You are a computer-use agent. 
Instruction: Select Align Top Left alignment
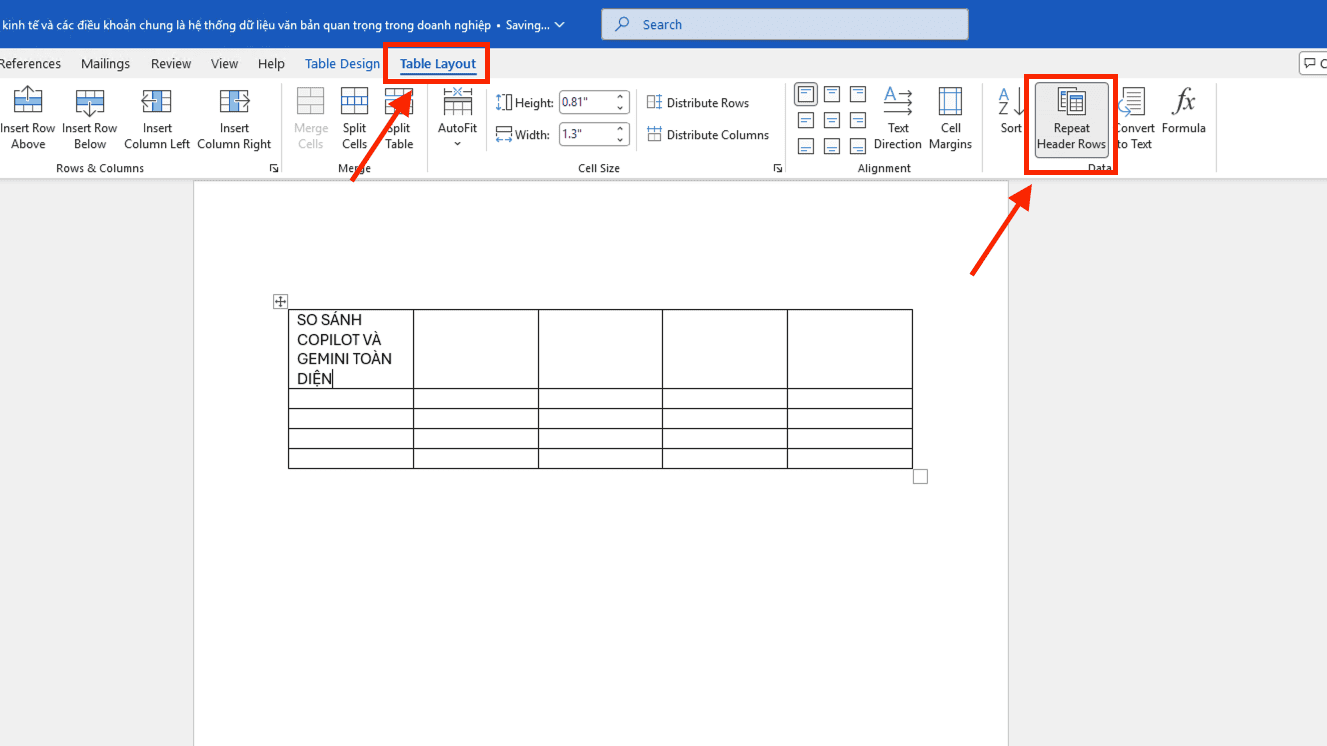coord(806,95)
